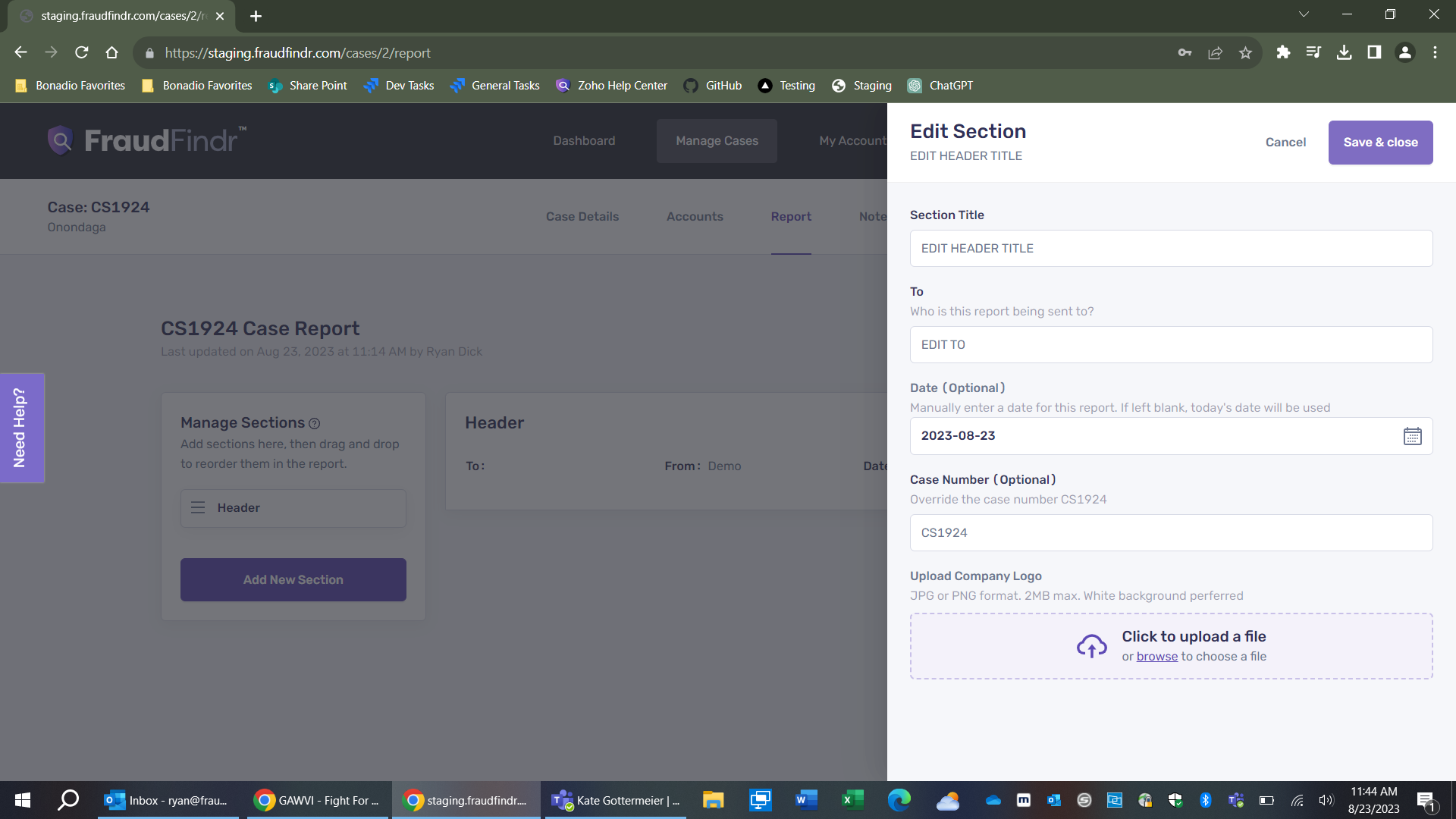The width and height of the screenshot is (1456, 819).
Task: Open Chrome extensions puzzle icon
Action: [1283, 52]
